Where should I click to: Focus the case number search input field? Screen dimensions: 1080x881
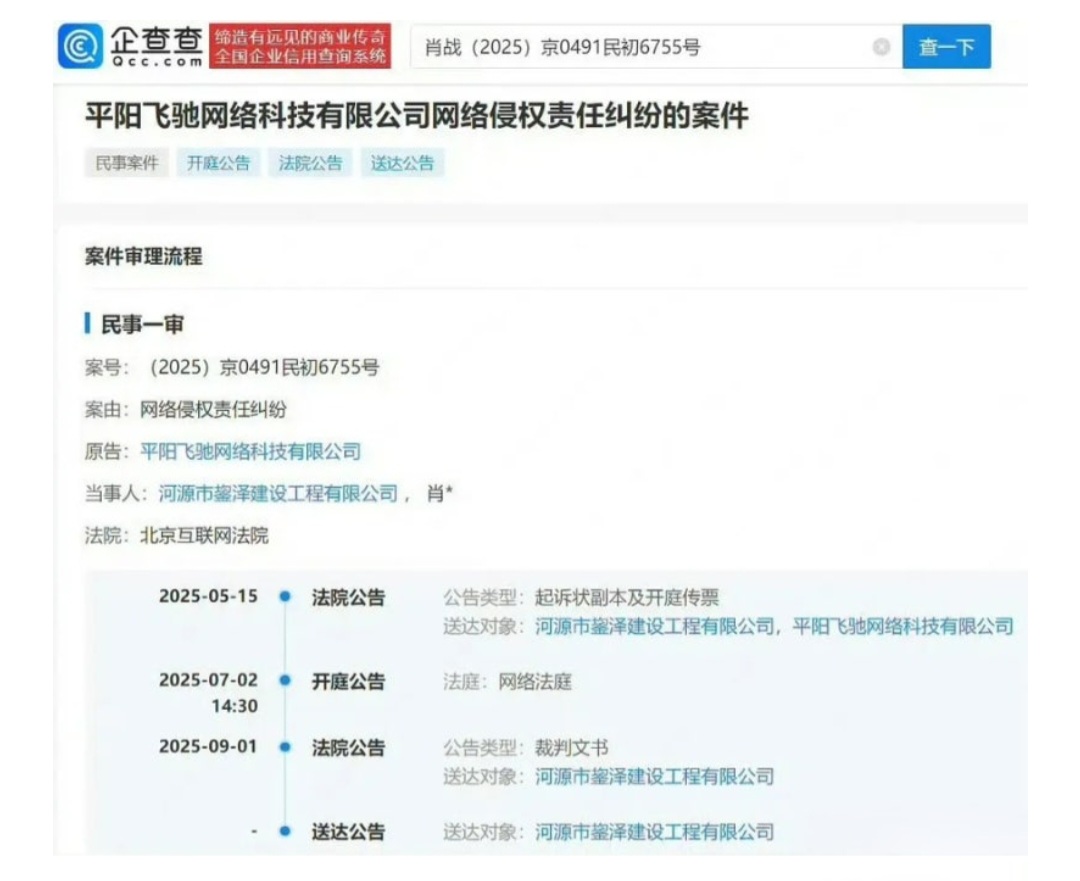(640, 47)
